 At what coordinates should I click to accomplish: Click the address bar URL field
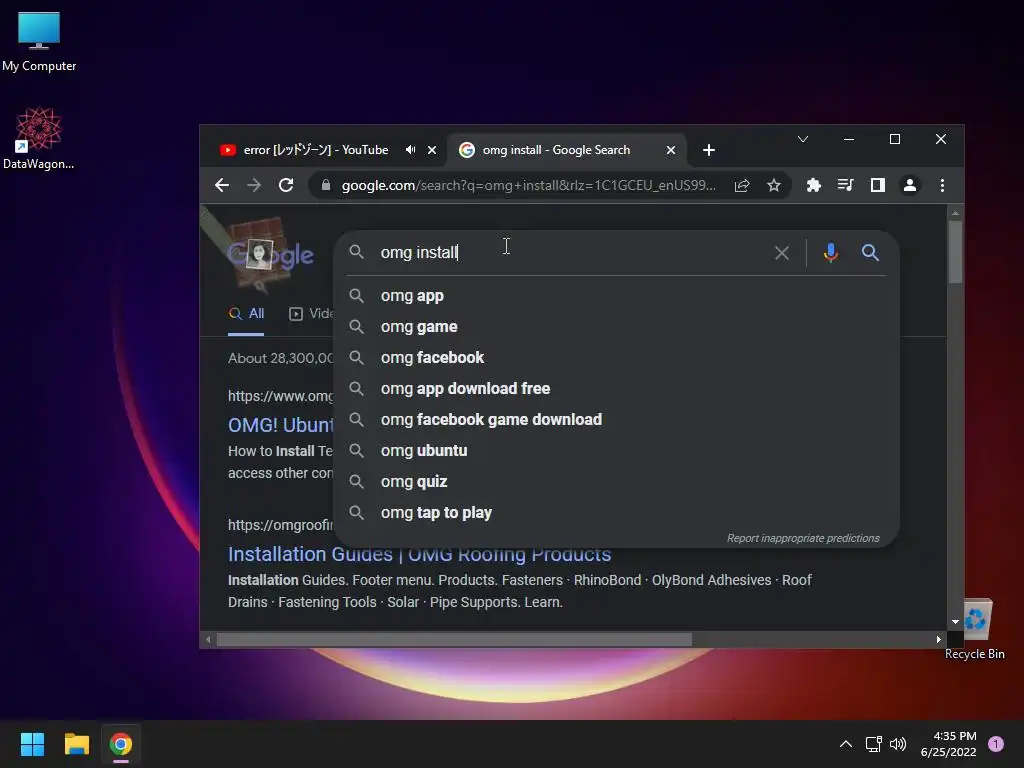pyautogui.click(x=528, y=185)
